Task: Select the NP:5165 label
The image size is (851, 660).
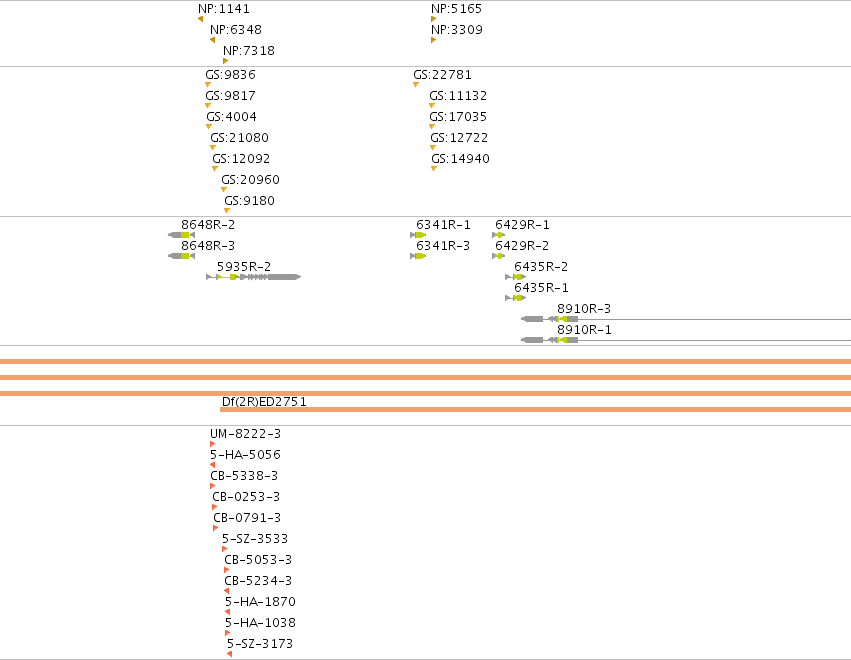Action: coord(456,9)
